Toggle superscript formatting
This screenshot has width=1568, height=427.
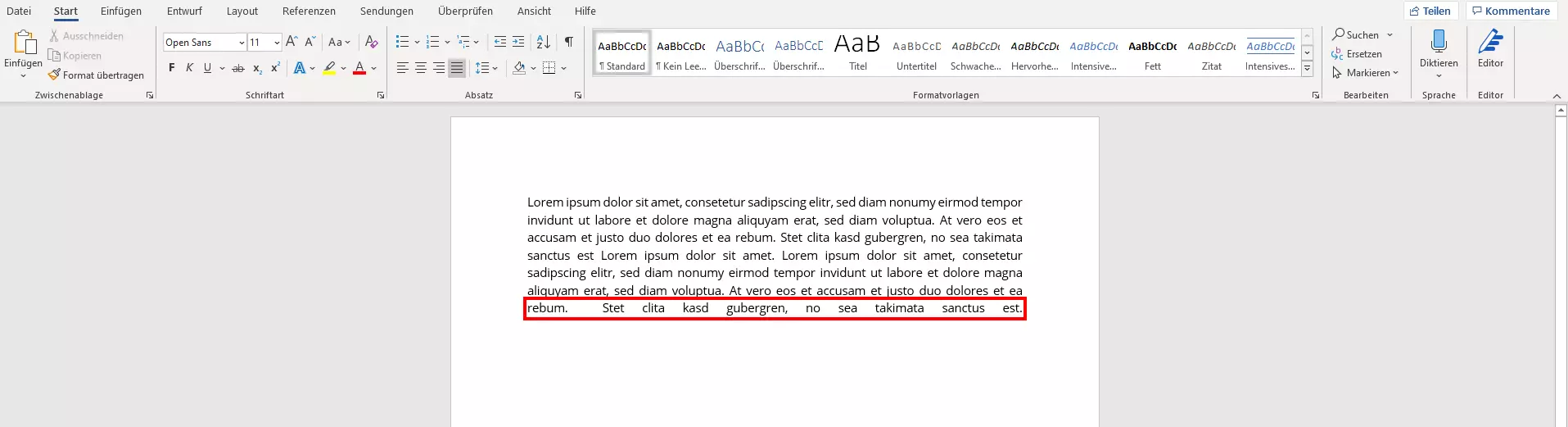coord(275,68)
